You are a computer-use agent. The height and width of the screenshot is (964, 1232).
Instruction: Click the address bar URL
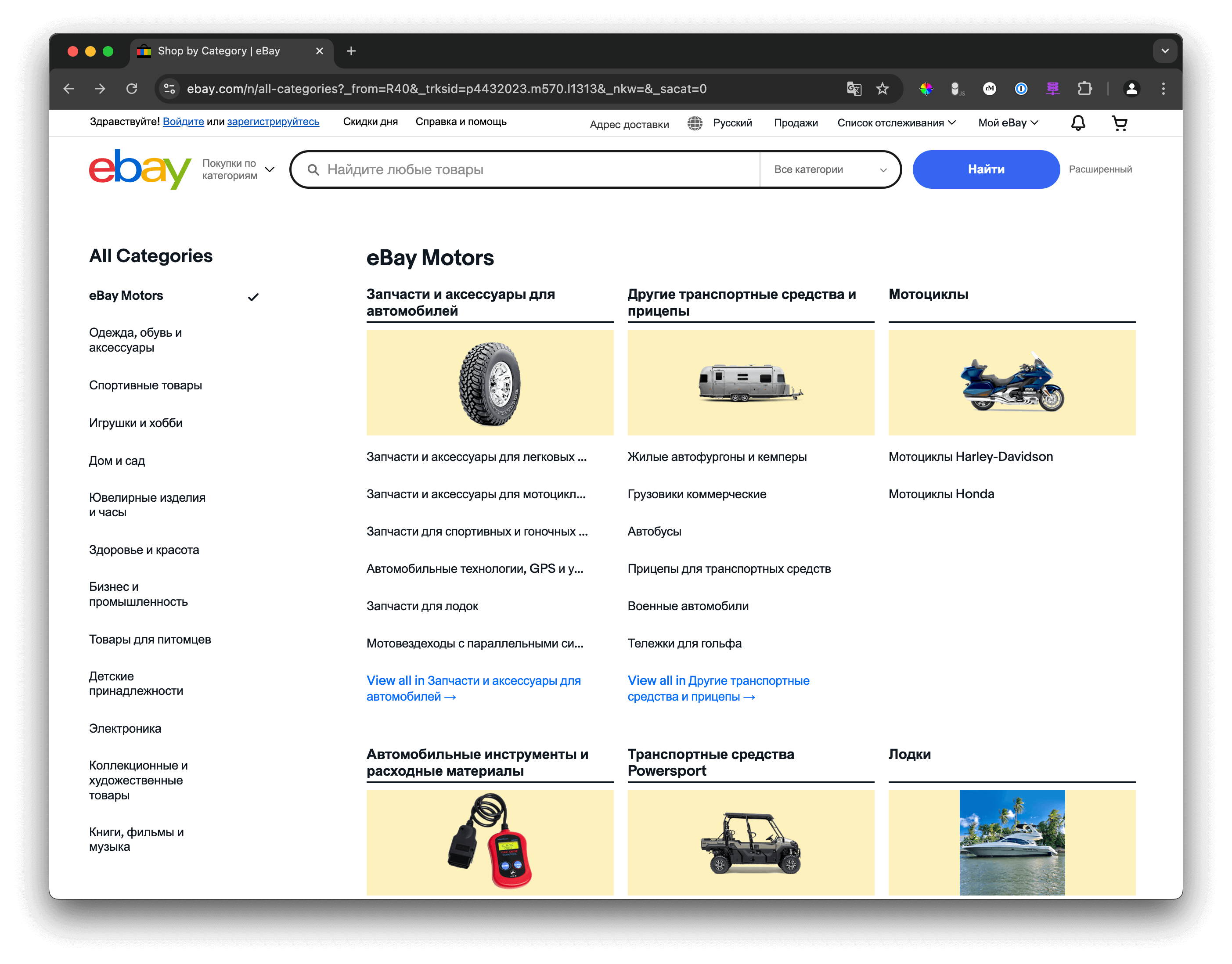447,89
